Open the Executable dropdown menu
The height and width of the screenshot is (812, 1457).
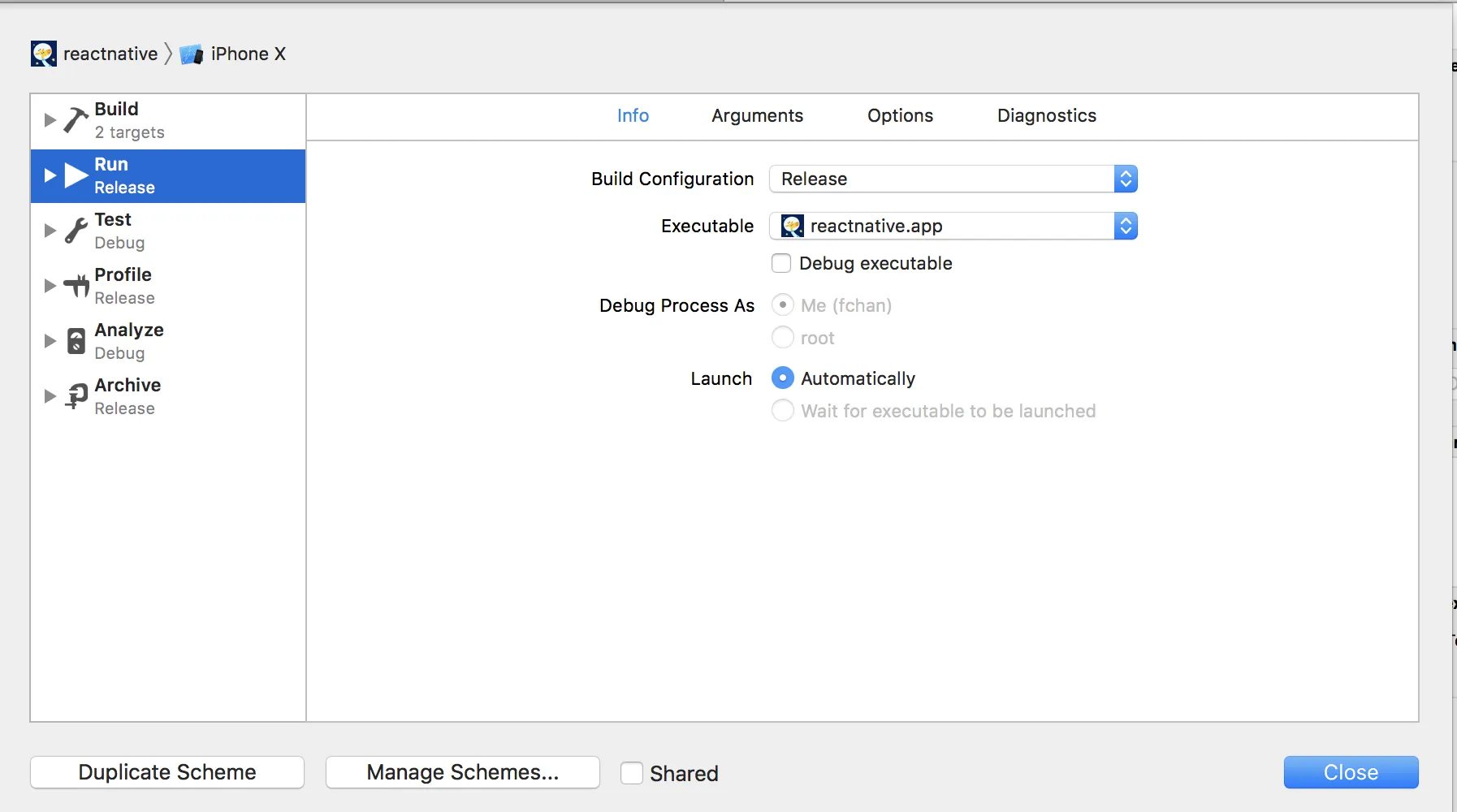pos(953,226)
